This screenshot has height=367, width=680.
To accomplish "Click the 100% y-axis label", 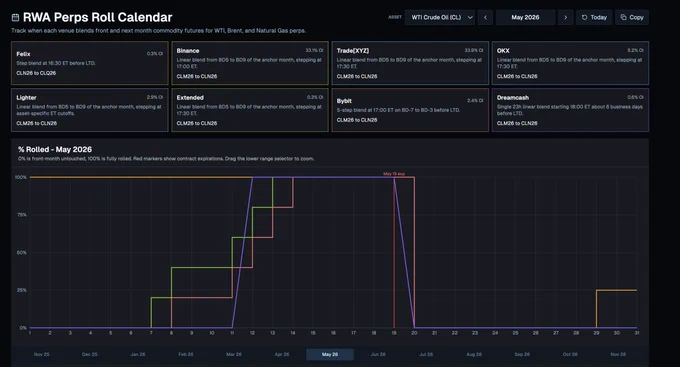I will pos(20,177).
